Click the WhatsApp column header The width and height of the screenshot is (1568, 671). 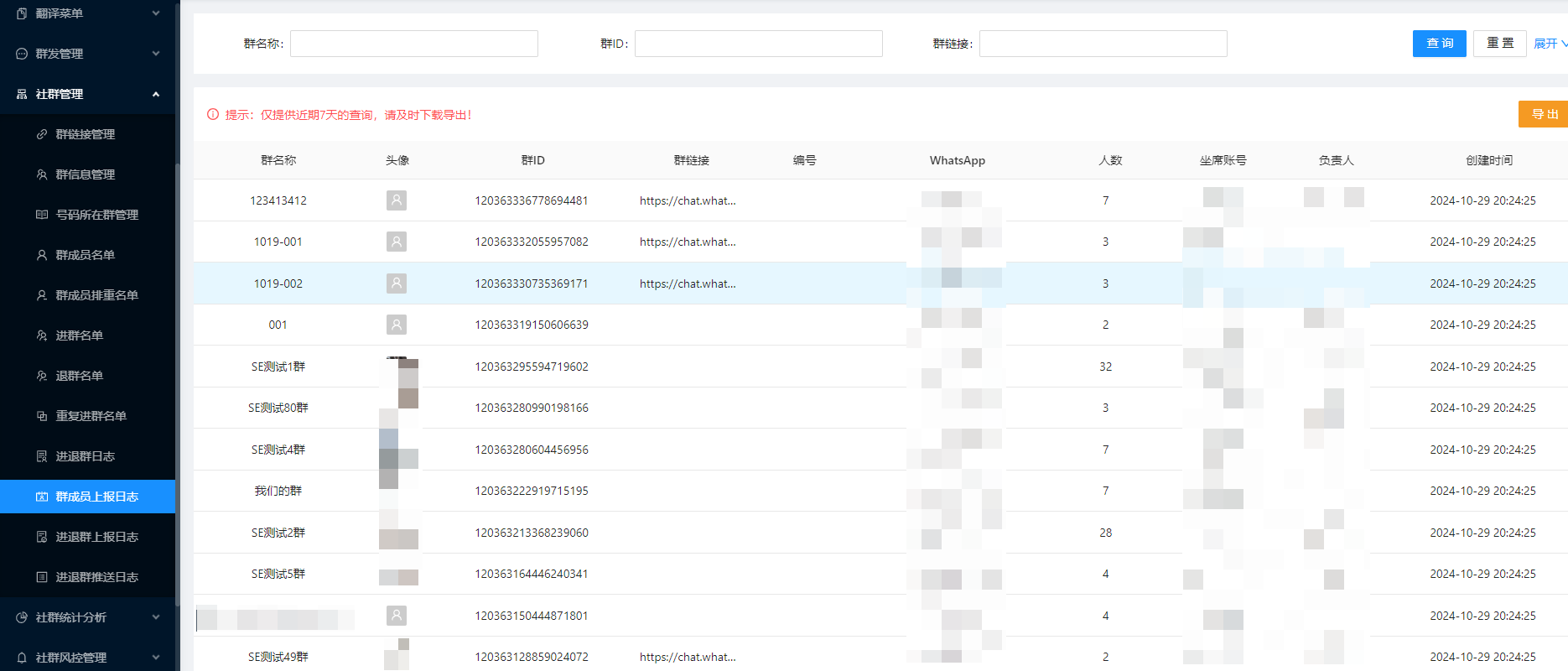[x=958, y=160]
